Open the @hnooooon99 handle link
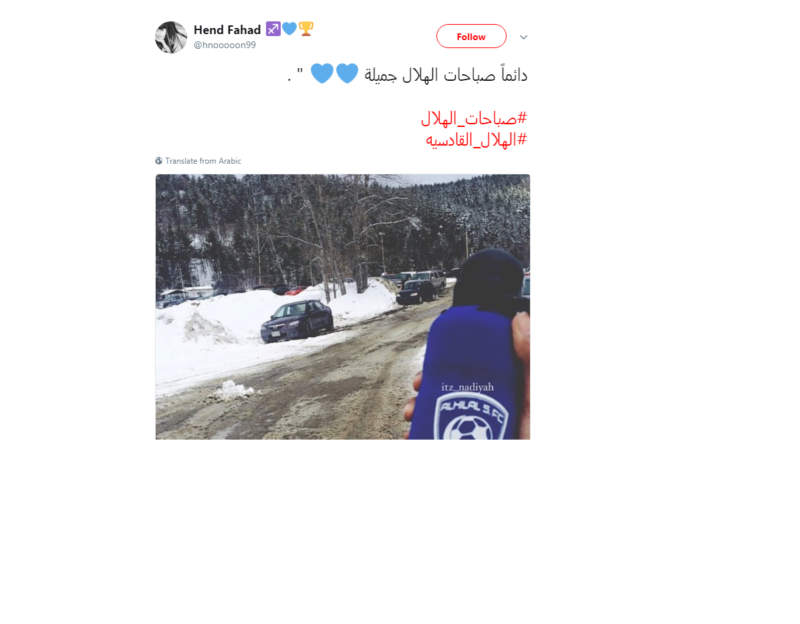 [x=224, y=45]
